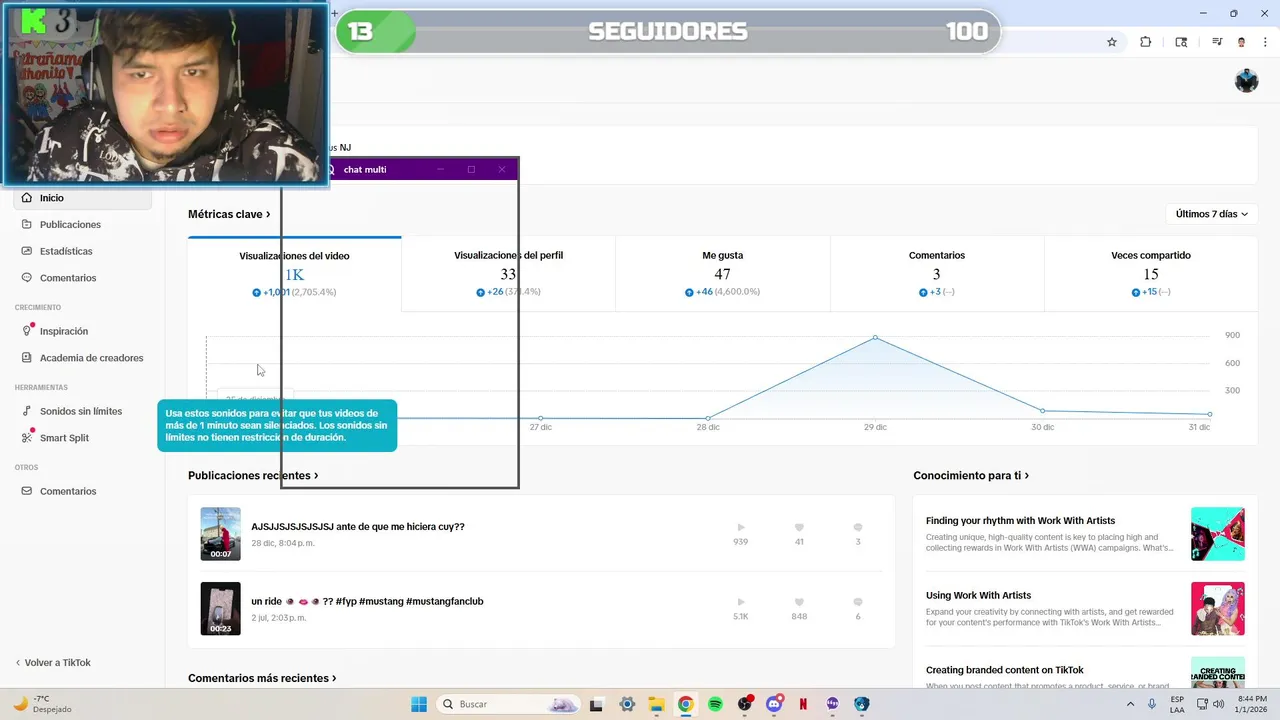Viewport: 1280px width, 720px height.
Task: Click Volver a TikTok link
Action: coord(53,663)
